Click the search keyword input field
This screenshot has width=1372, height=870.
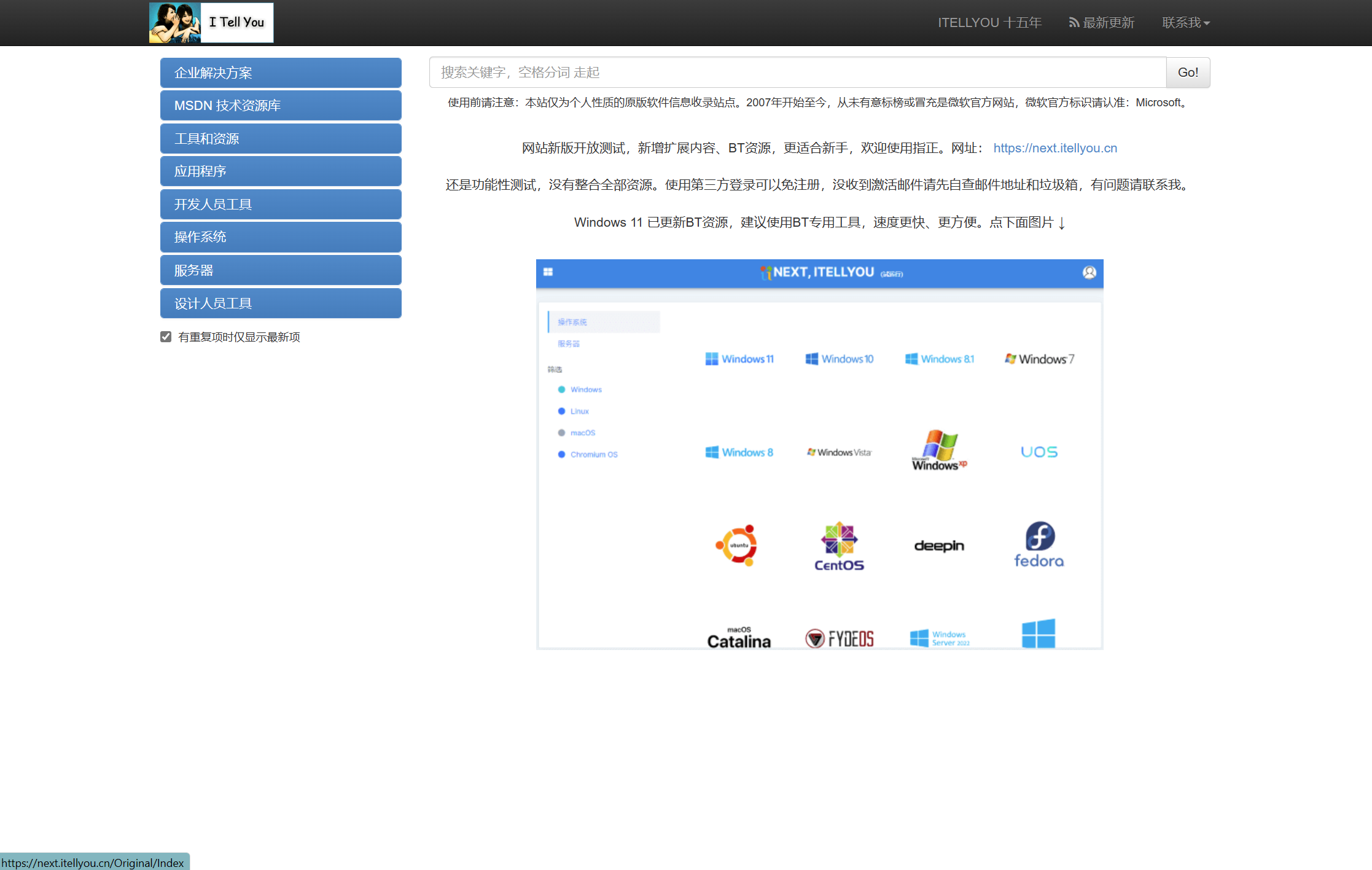[797, 72]
